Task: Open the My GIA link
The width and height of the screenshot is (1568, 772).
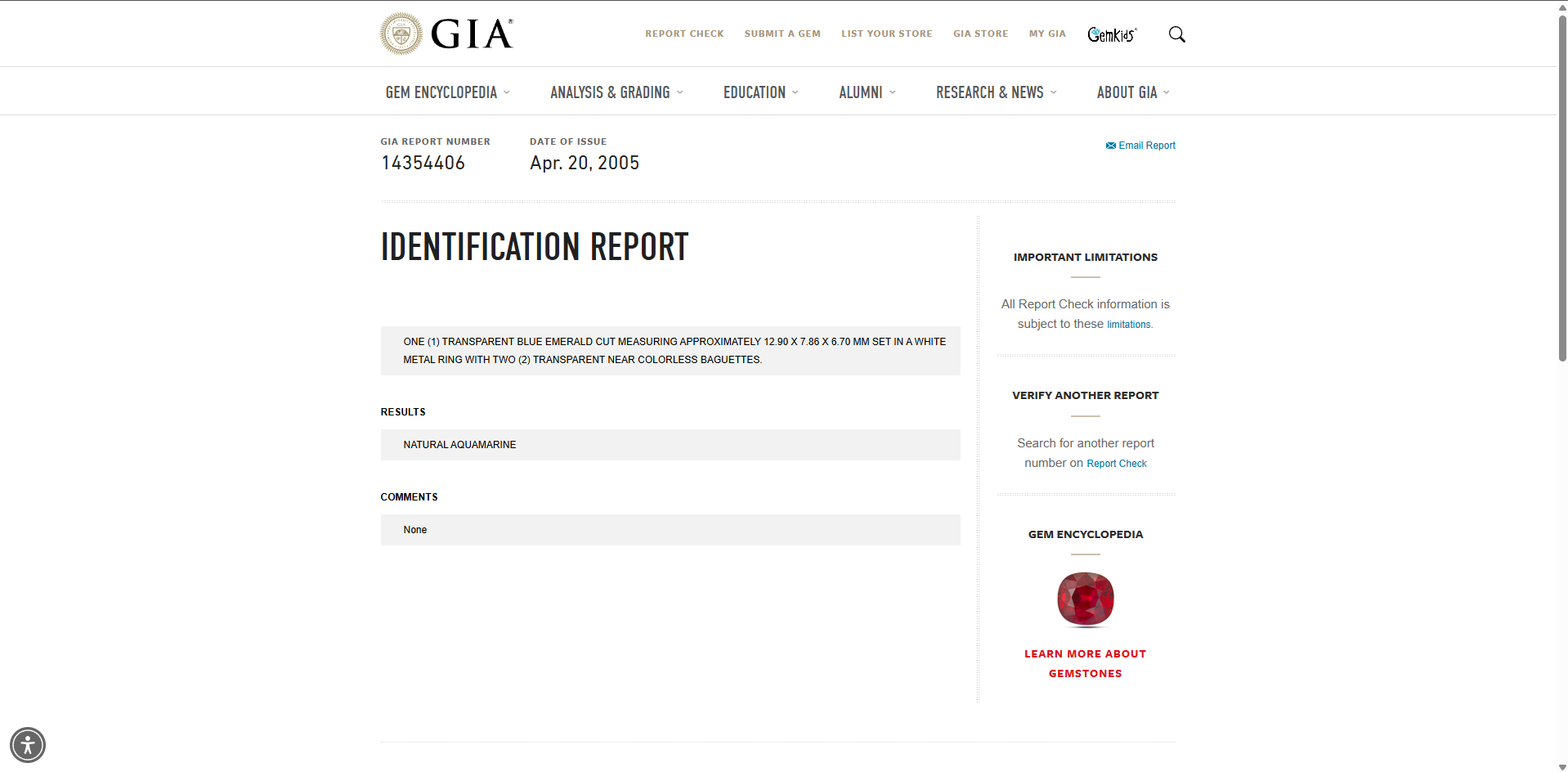Action: click(1046, 34)
